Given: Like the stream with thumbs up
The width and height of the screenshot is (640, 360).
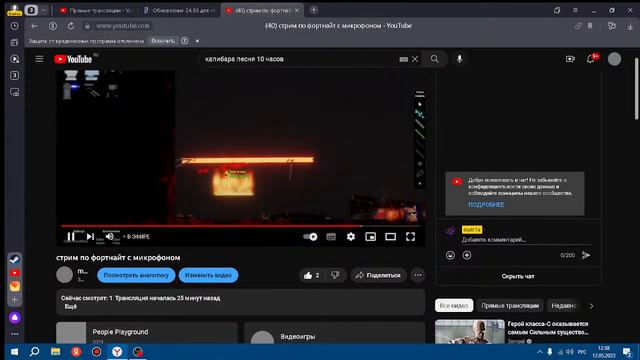Looking at the screenshot, I should (x=312, y=276).
